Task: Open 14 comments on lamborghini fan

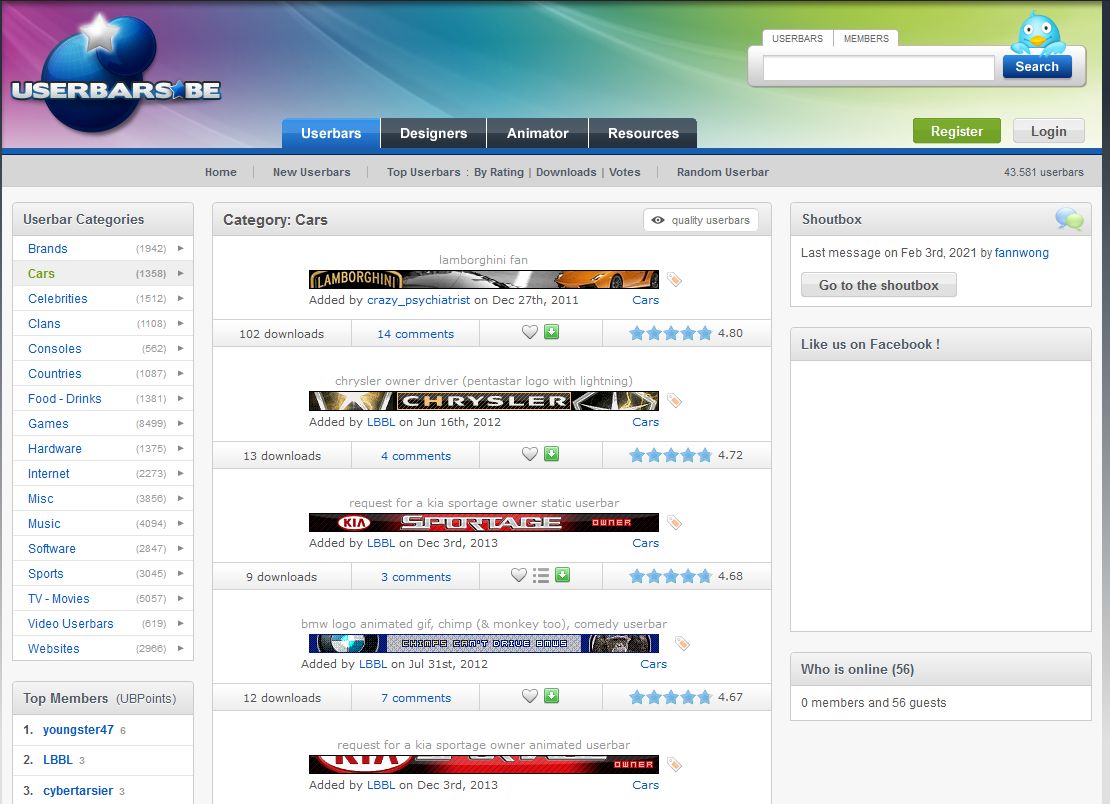Action: [x=416, y=334]
